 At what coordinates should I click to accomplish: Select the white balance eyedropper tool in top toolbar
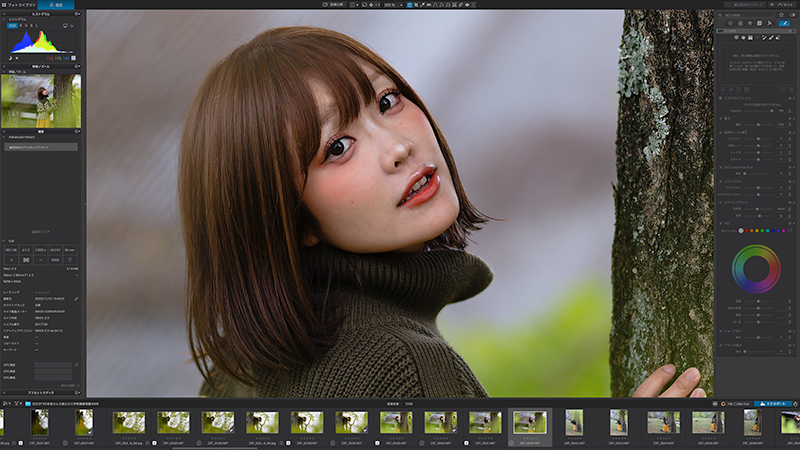pos(423,5)
